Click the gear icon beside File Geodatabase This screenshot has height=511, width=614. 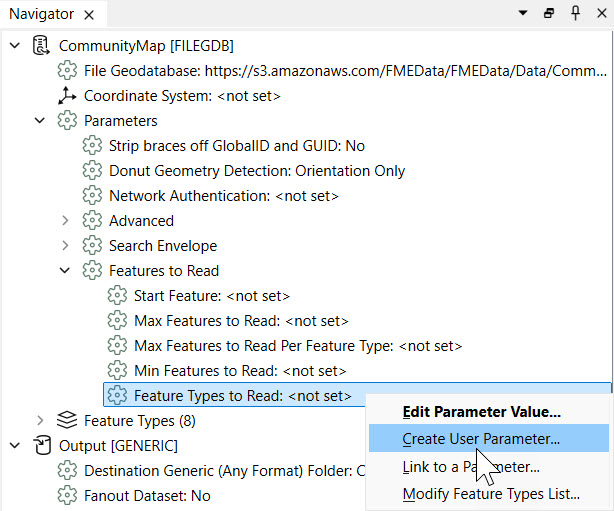tap(67, 71)
